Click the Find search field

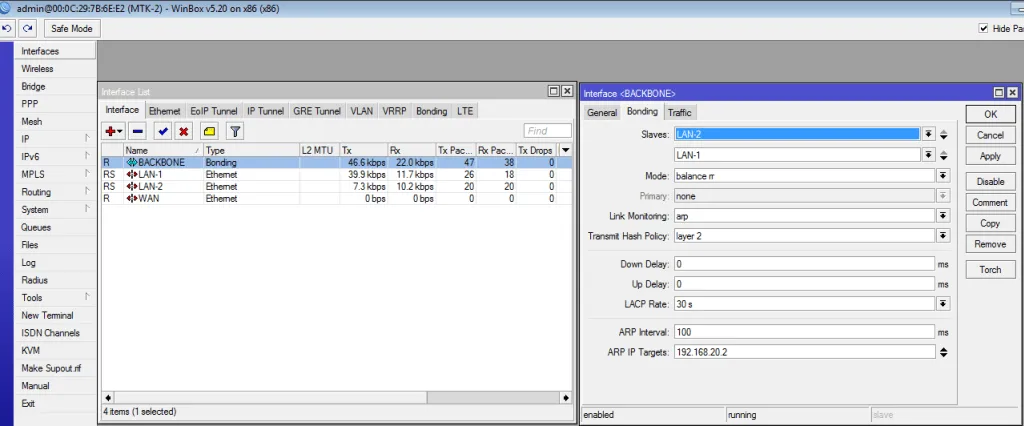[547, 131]
